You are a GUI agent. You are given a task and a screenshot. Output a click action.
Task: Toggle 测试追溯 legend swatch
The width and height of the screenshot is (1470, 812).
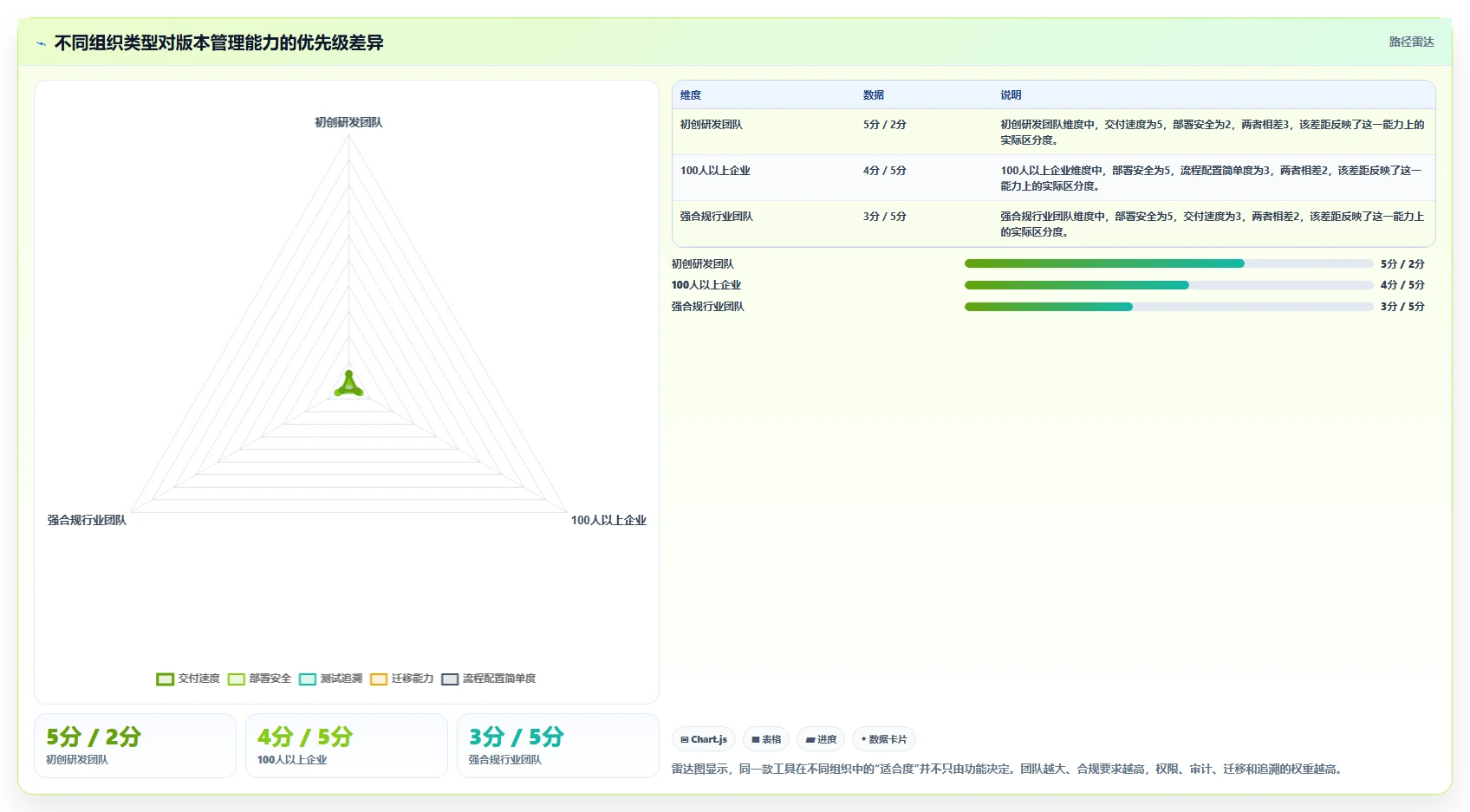(307, 679)
